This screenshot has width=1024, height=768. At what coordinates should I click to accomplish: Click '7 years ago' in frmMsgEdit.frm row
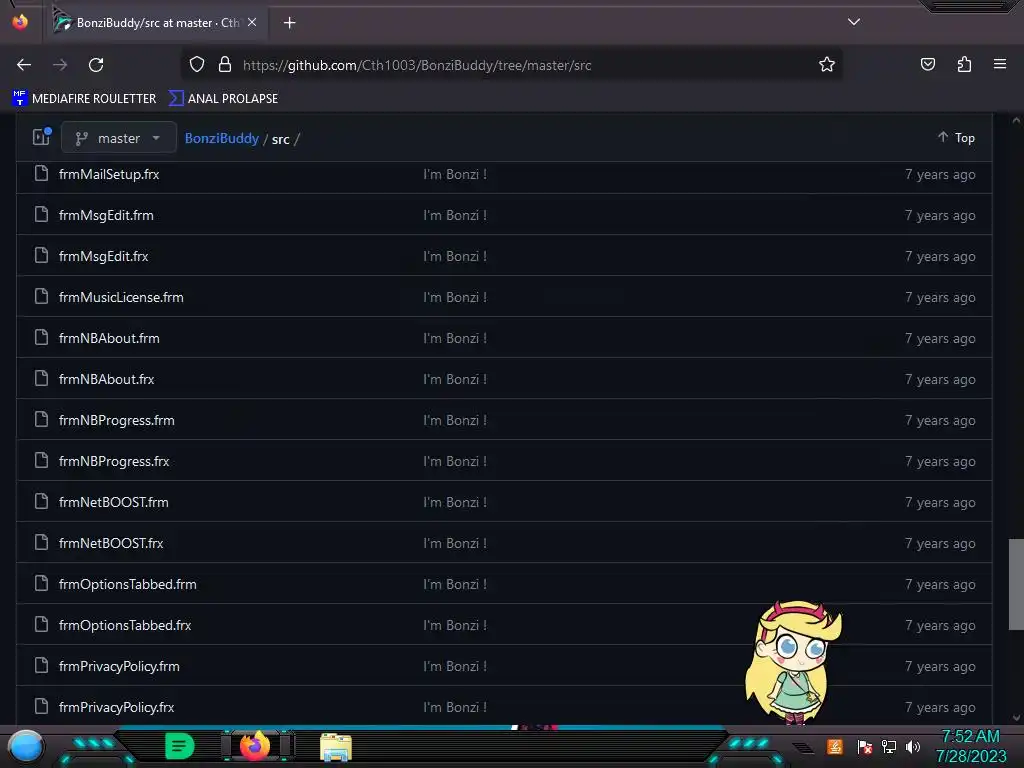[x=940, y=216]
